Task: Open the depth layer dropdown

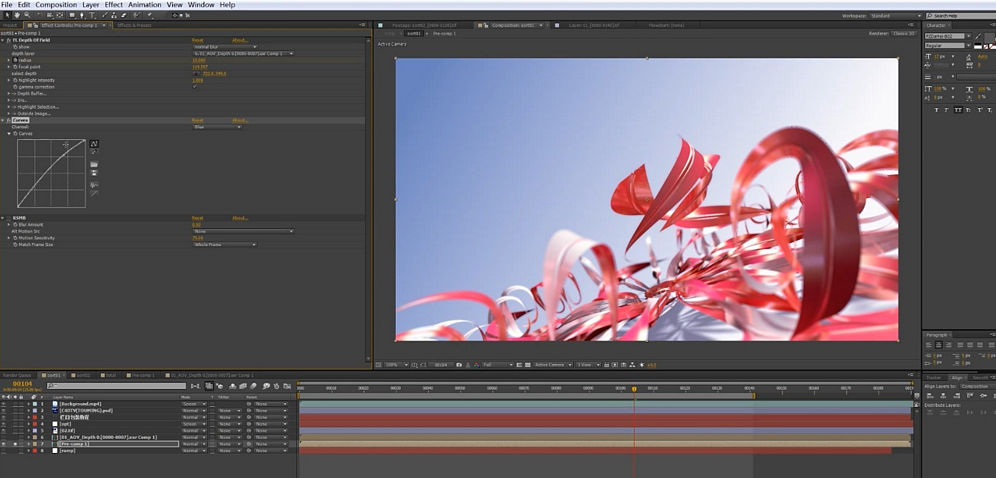Action: 243,53
